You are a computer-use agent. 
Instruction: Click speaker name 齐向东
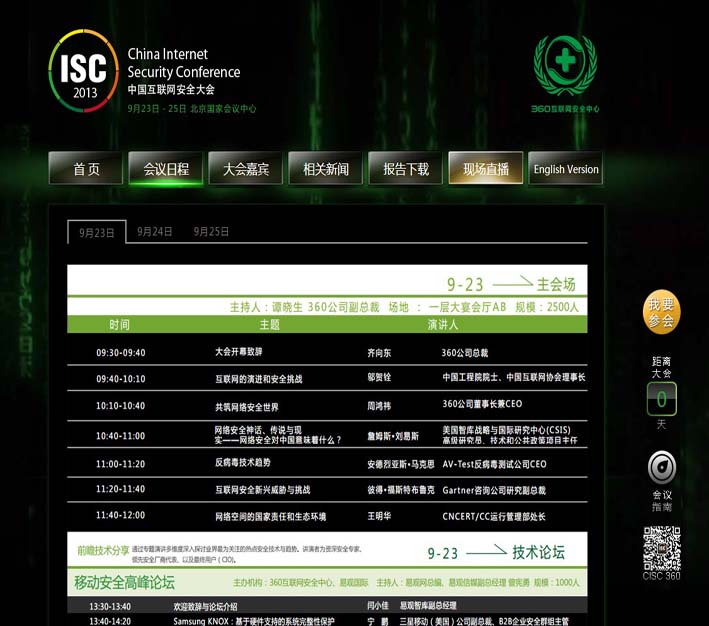[x=379, y=353]
